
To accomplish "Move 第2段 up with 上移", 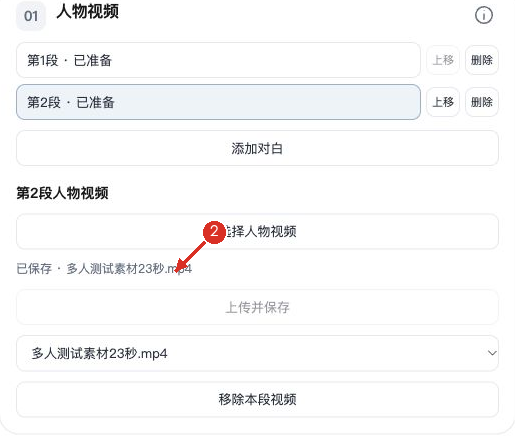I will 443,102.
